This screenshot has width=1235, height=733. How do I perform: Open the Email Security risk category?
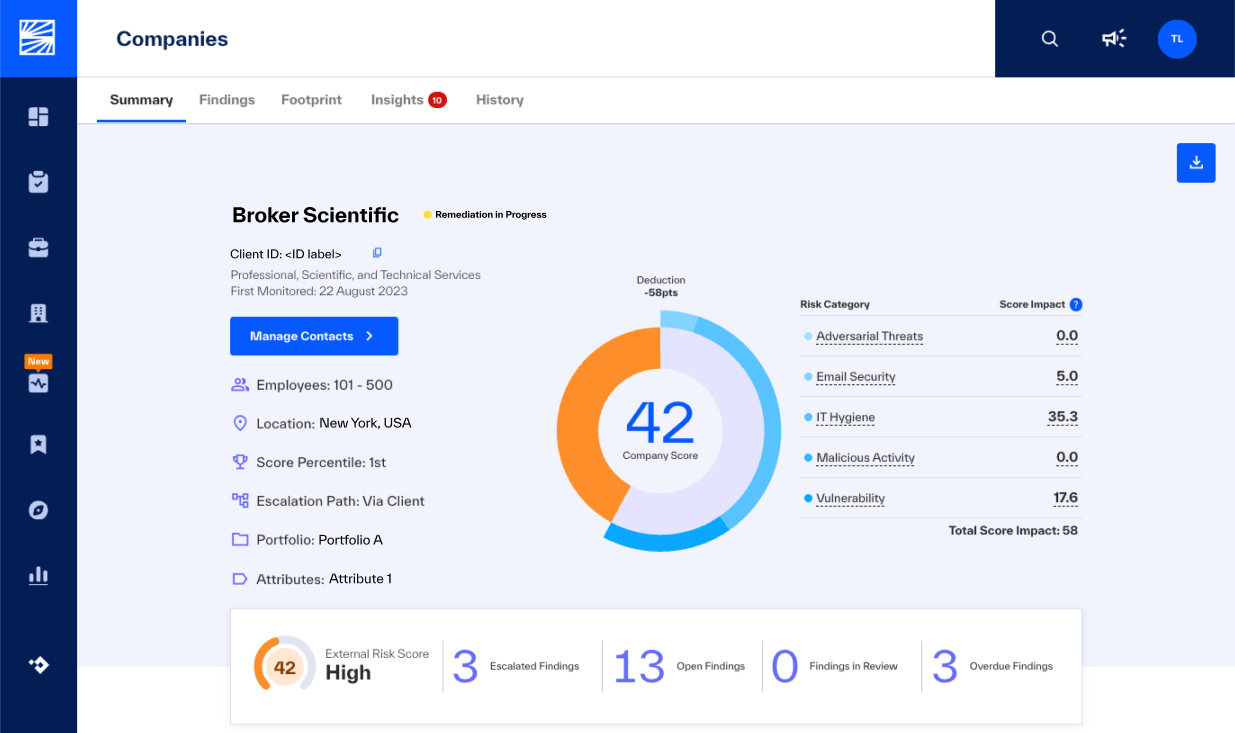[856, 377]
